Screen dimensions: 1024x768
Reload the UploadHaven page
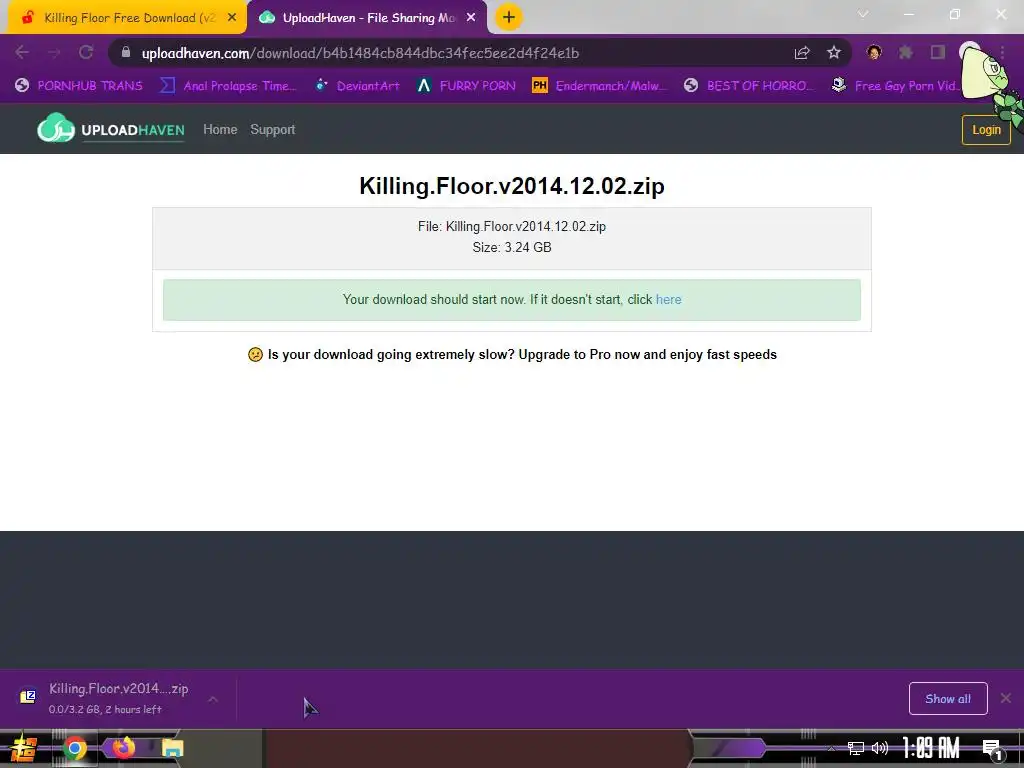[x=86, y=52]
